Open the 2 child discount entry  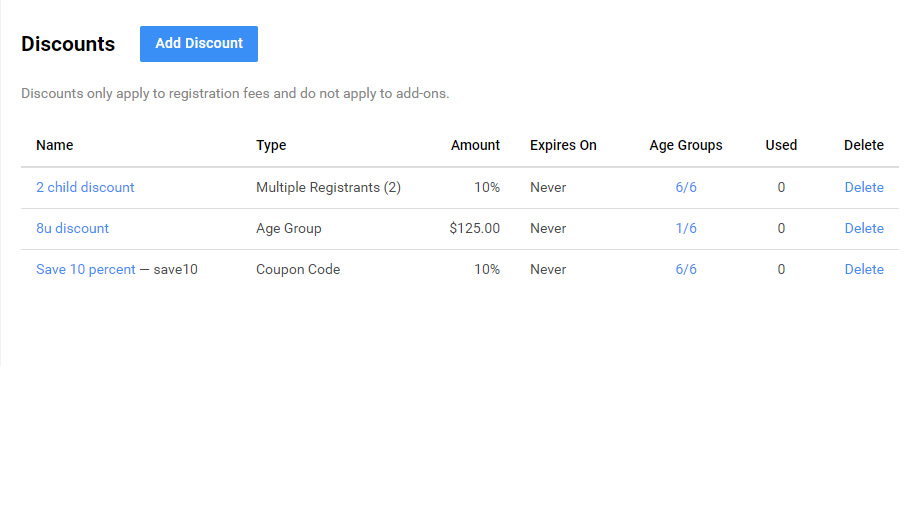point(85,187)
